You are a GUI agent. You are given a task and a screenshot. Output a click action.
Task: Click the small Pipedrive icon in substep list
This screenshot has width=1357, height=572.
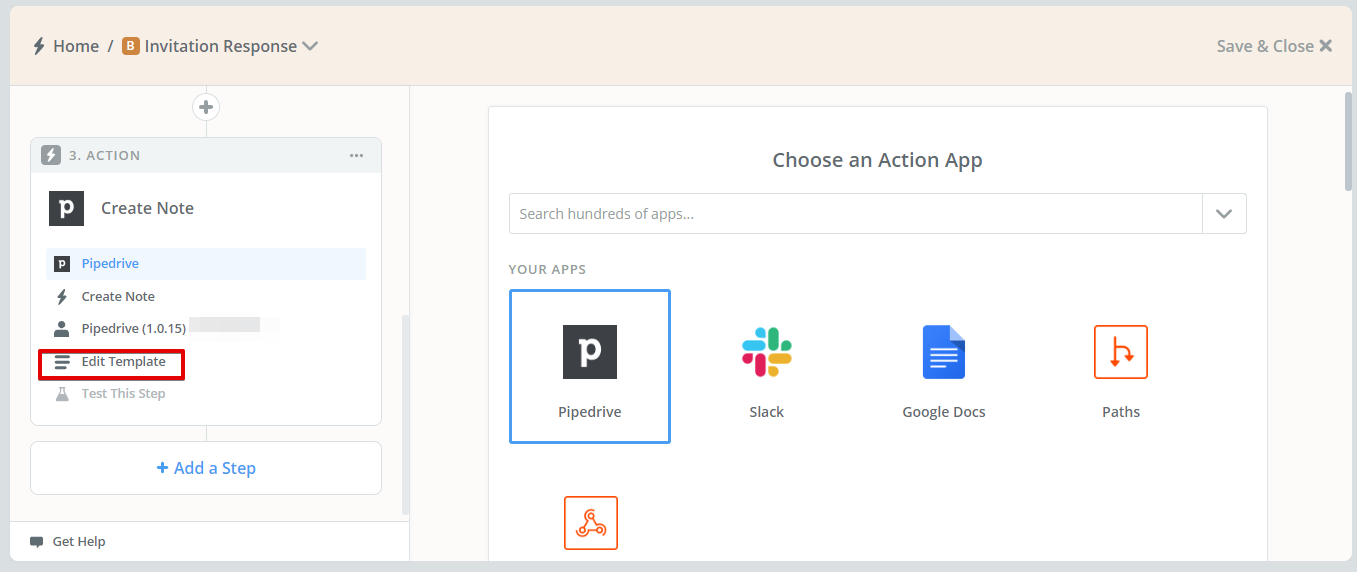(x=62, y=264)
